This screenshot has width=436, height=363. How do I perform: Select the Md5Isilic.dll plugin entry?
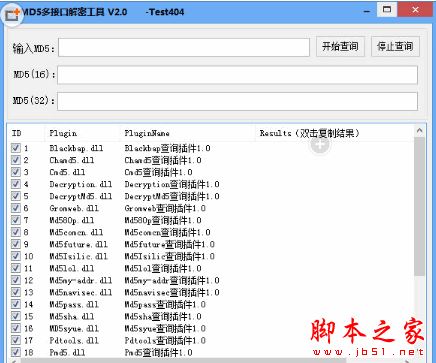coord(78,256)
